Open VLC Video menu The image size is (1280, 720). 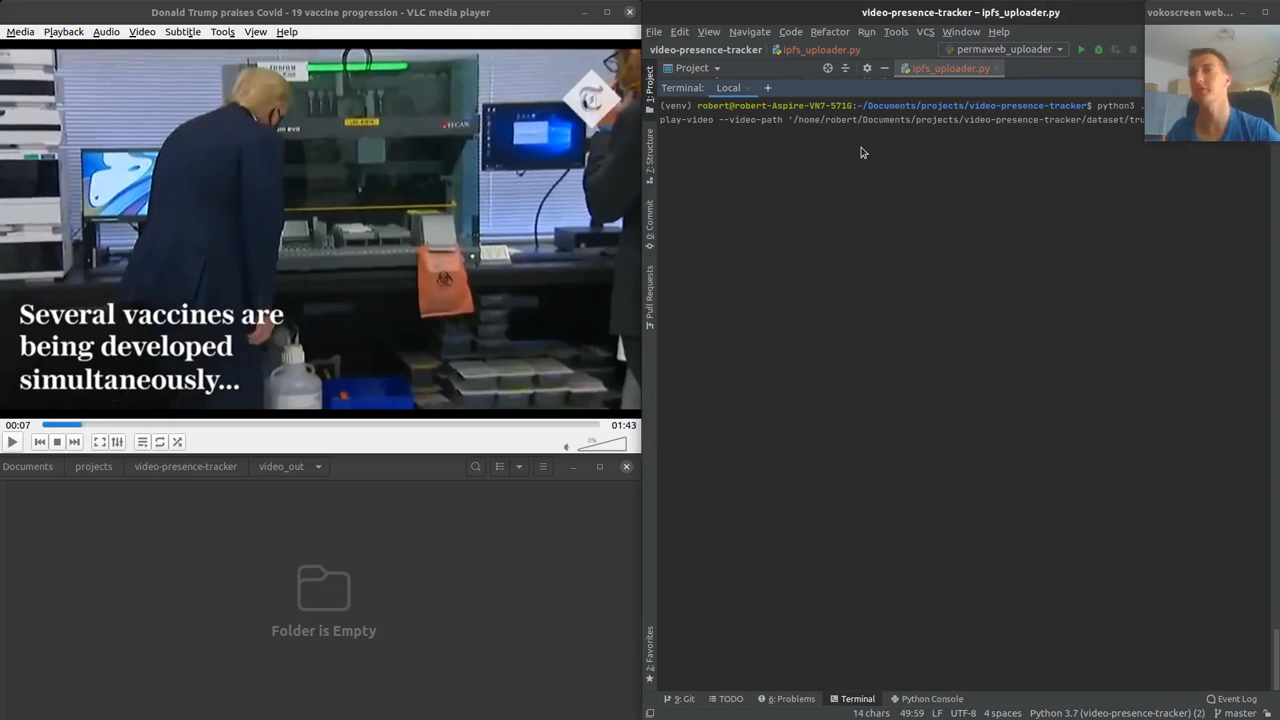(142, 32)
